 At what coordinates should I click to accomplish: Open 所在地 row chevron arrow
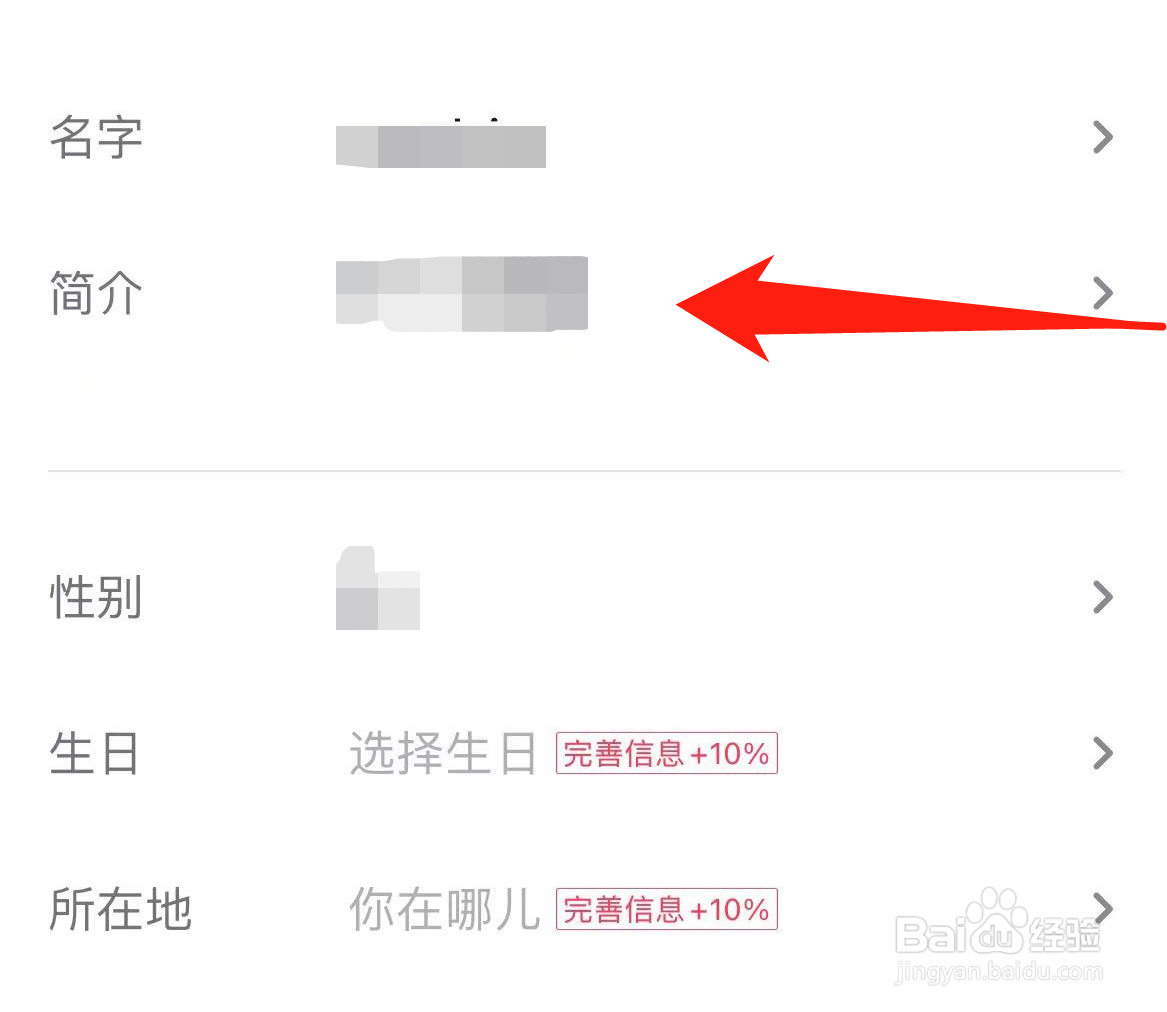point(1103,908)
